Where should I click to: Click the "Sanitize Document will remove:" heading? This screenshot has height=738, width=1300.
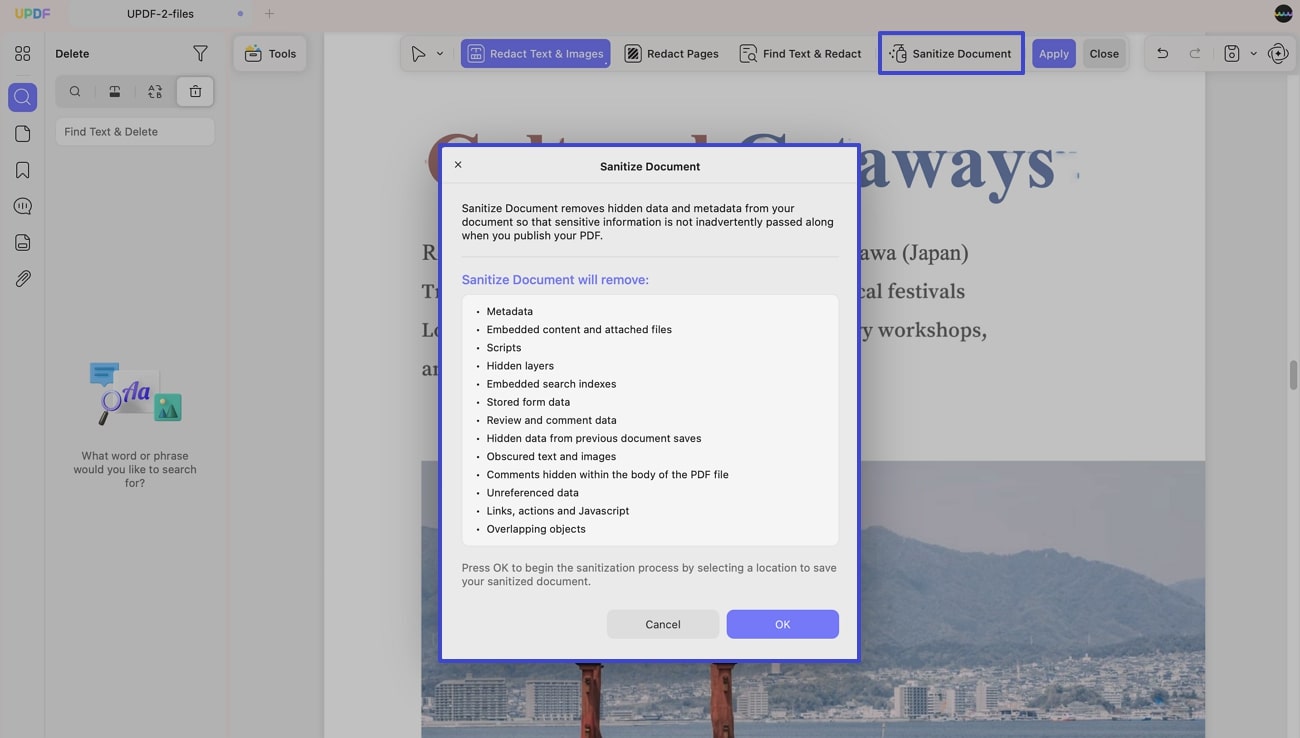click(x=555, y=280)
